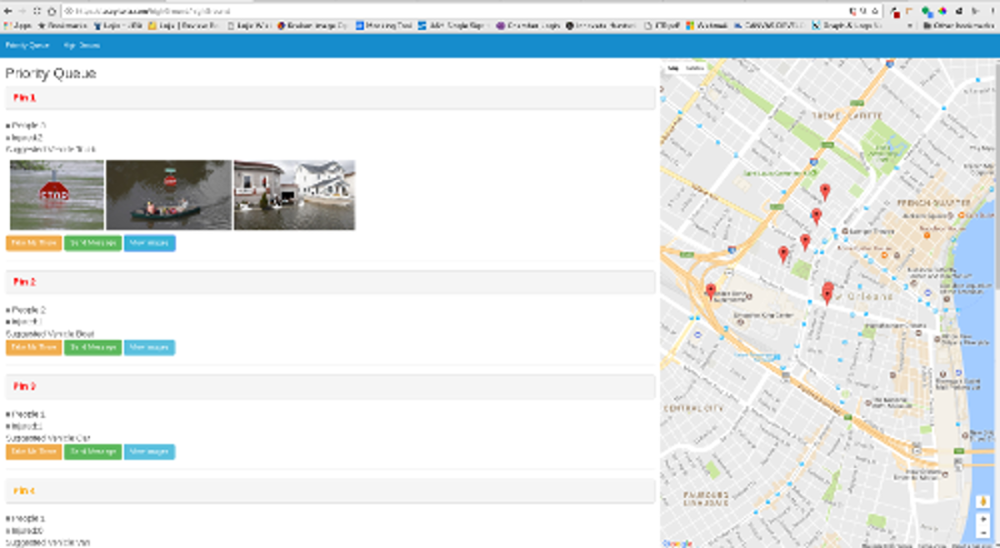Select the Street View pegman icon
The image size is (1000, 548).
point(983,501)
